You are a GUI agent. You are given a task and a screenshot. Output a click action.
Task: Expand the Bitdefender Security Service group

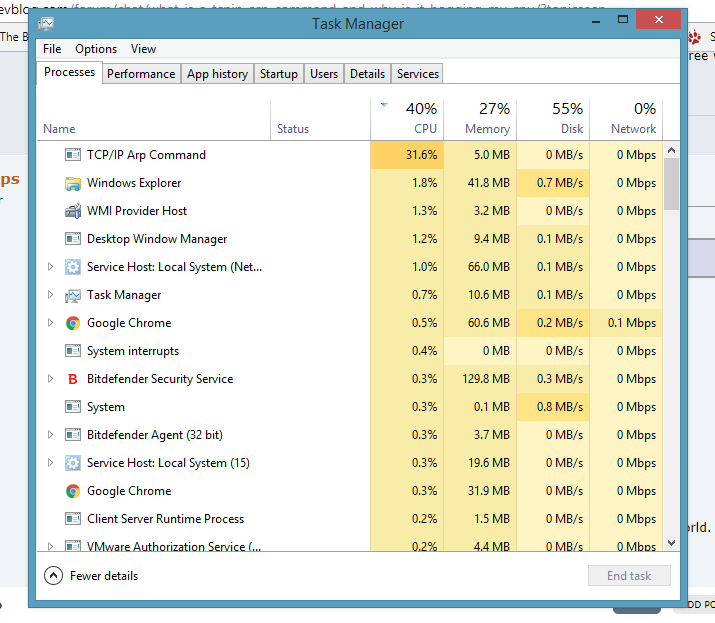pyautogui.click(x=51, y=379)
